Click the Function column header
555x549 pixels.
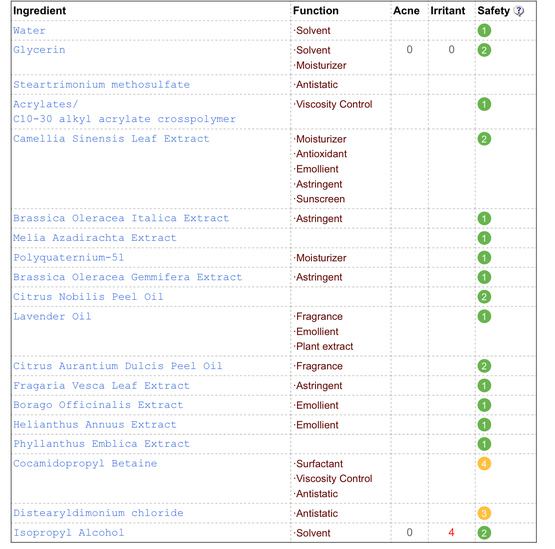click(316, 11)
